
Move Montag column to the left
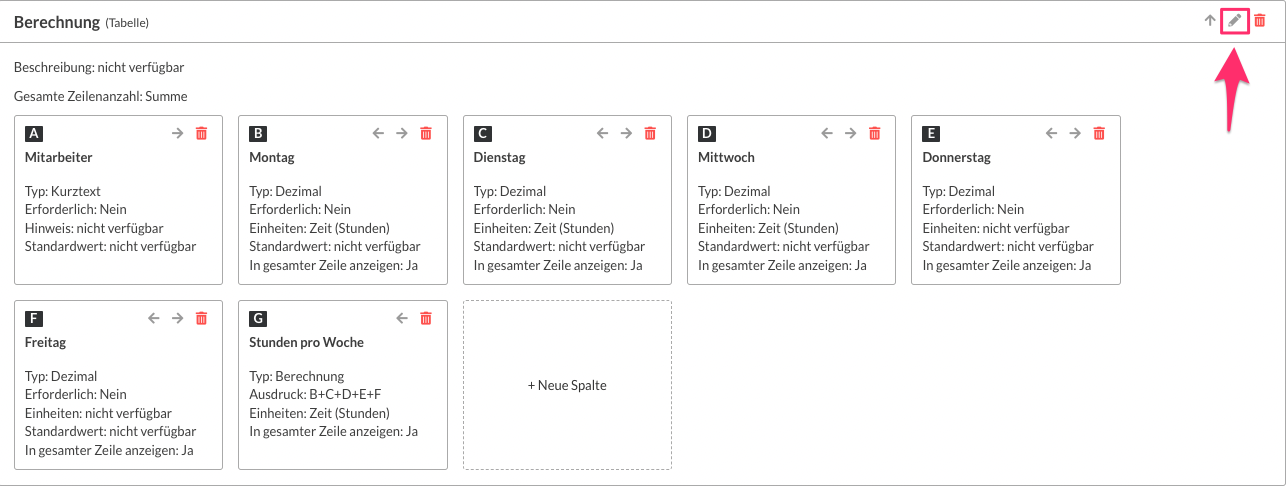pyautogui.click(x=378, y=133)
